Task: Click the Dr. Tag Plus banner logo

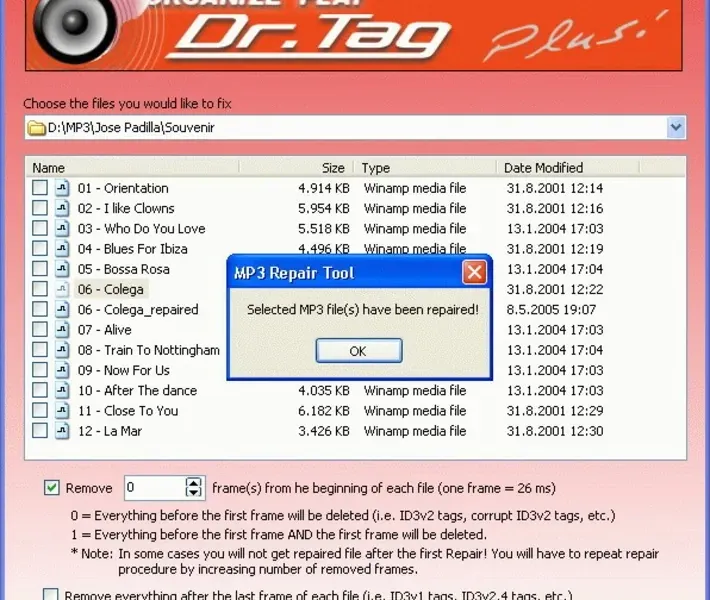Action: tap(353, 35)
